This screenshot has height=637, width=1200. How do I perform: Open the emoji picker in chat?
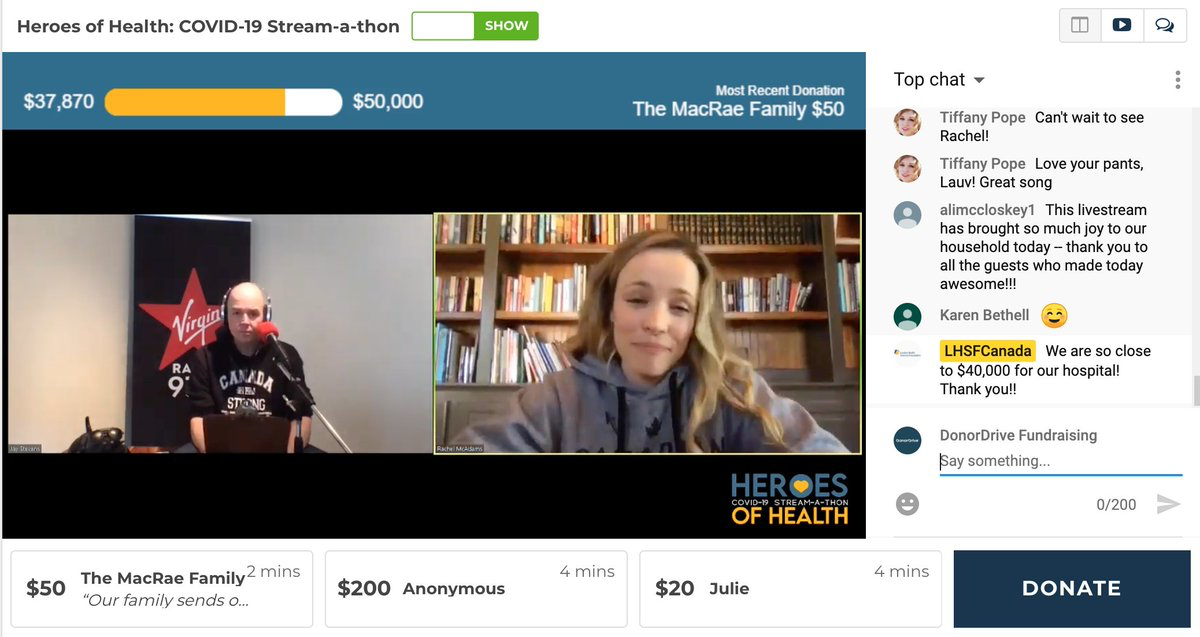pyautogui.click(x=907, y=504)
